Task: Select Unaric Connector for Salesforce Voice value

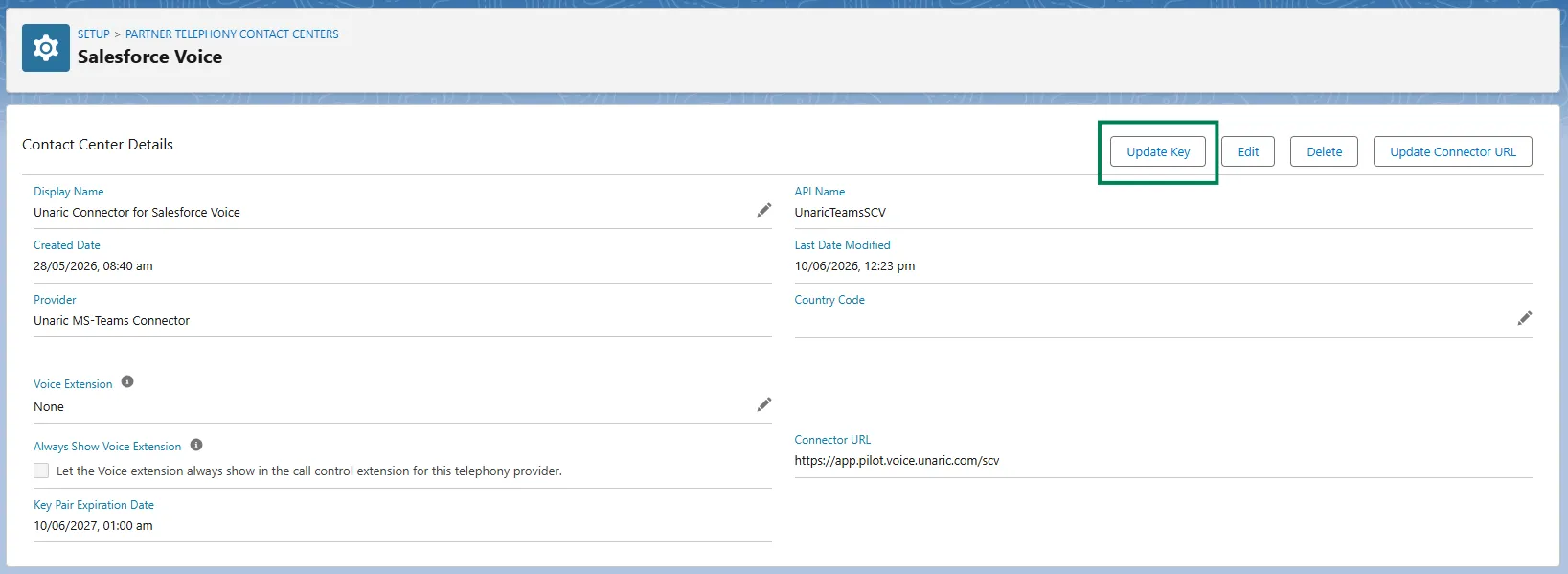Action: point(137,213)
